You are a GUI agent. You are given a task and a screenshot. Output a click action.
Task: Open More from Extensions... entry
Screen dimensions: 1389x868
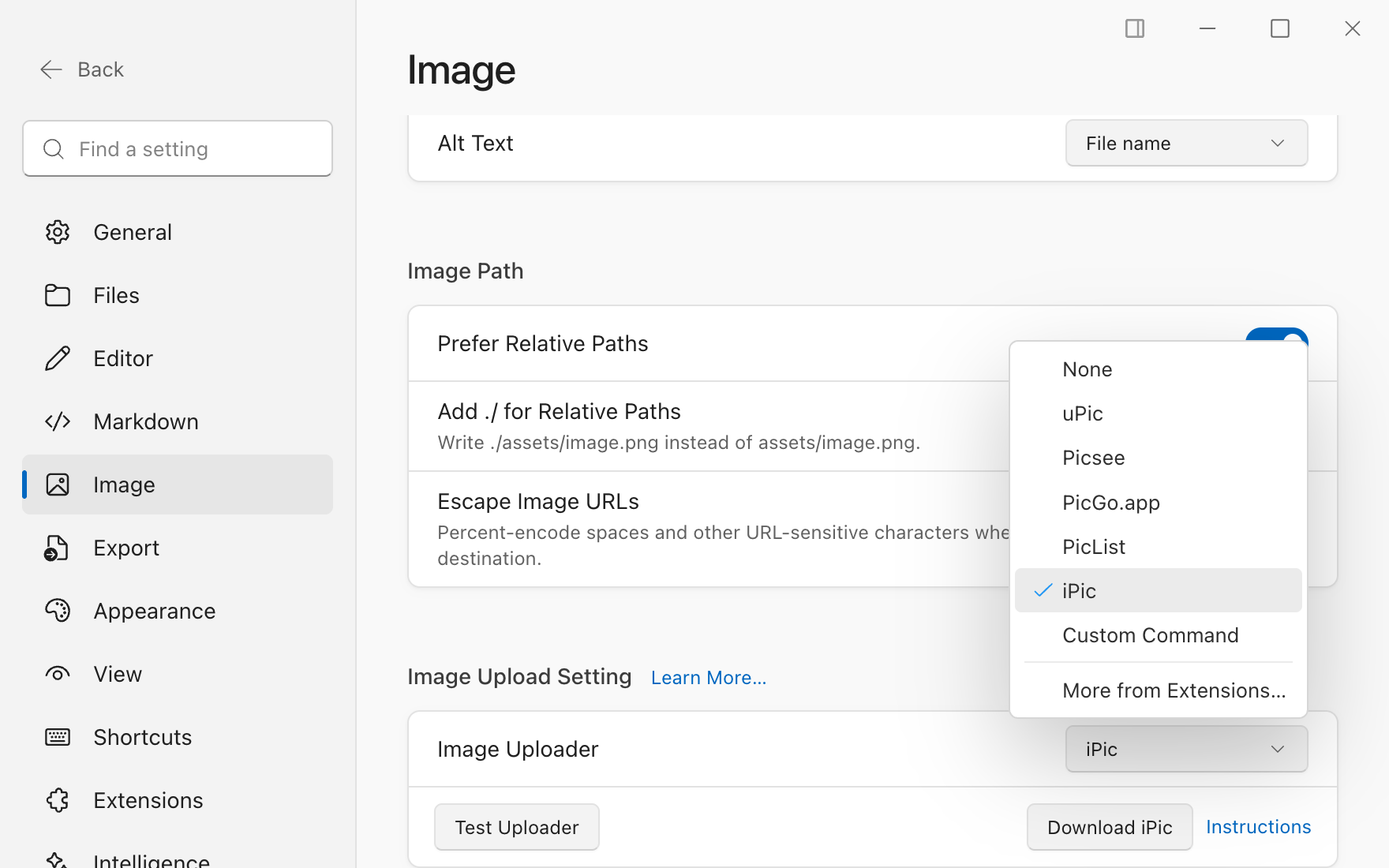click(x=1158, y=690)
